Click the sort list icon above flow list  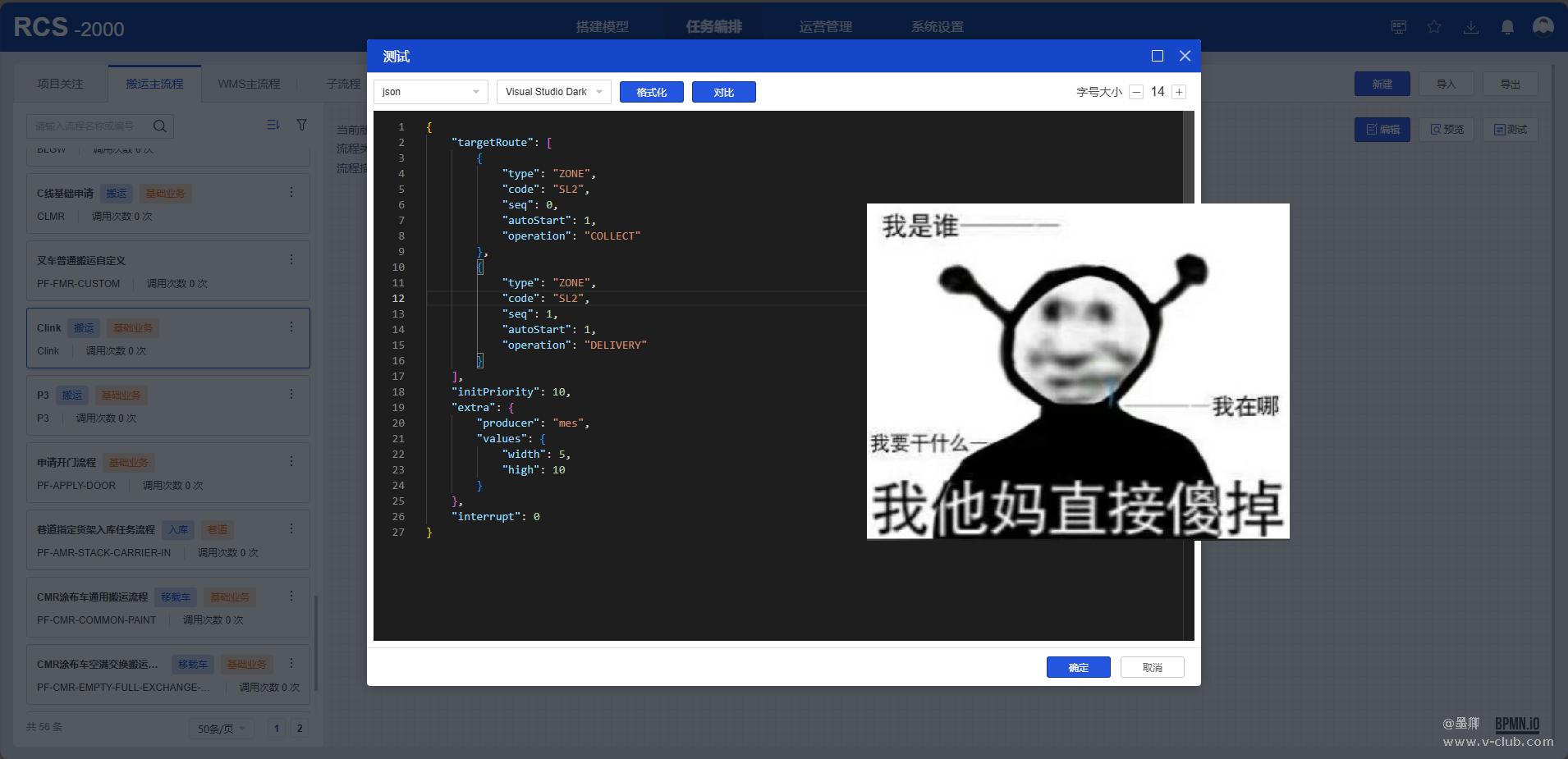(x=273, y=125)
